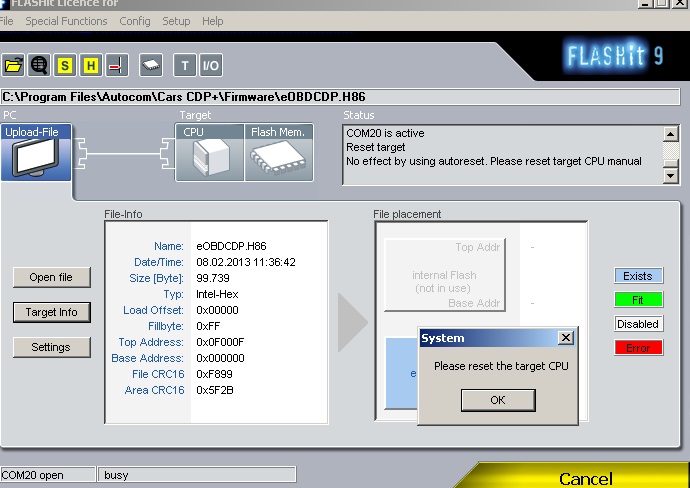The image size is (690, 488).
Task: Click the internal Flash (not in use) block
Action: pyautogui.click(x=444, y=275)
